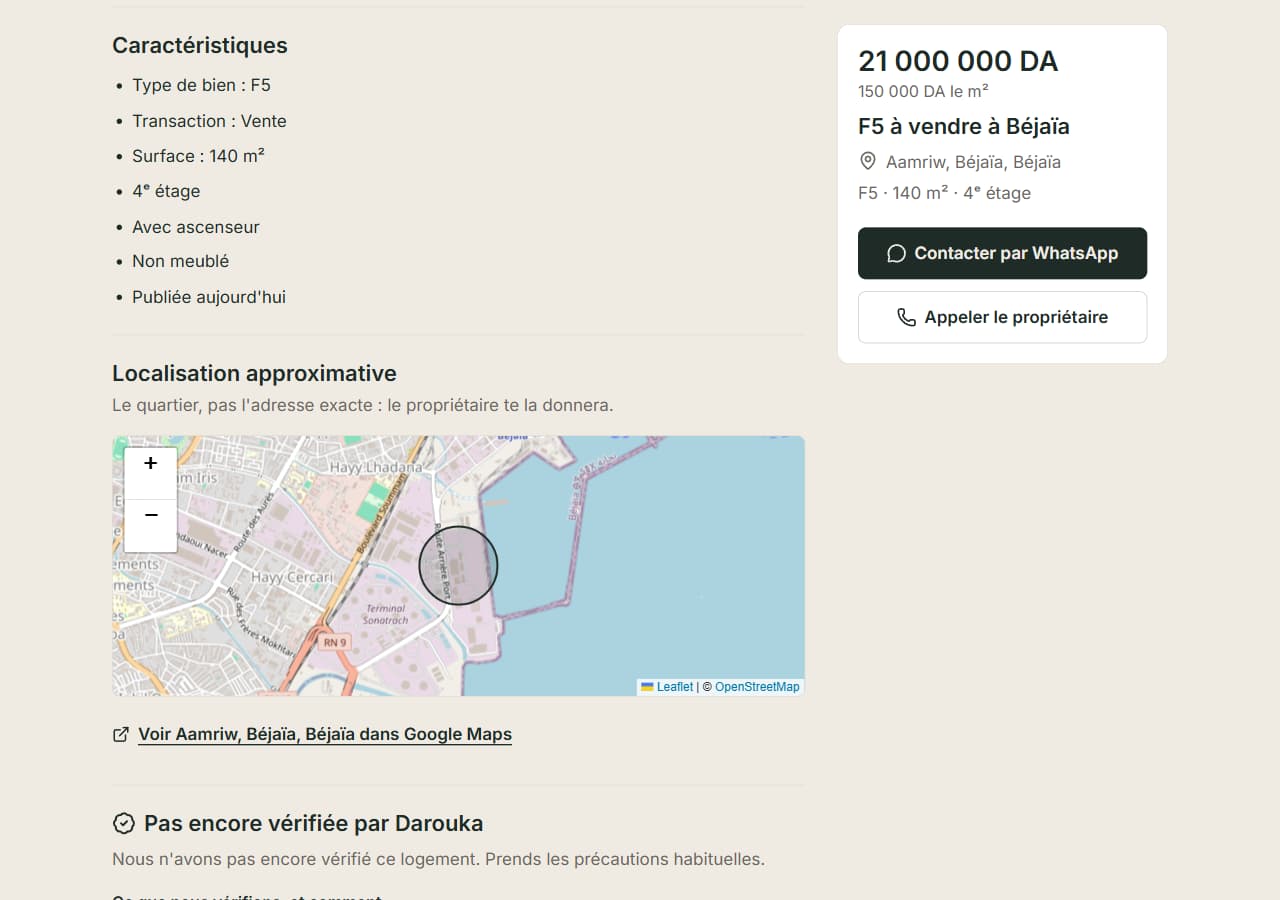Click Transaction : Vente item
This screenshot has width=1280, height=900.
click(209, 121)
